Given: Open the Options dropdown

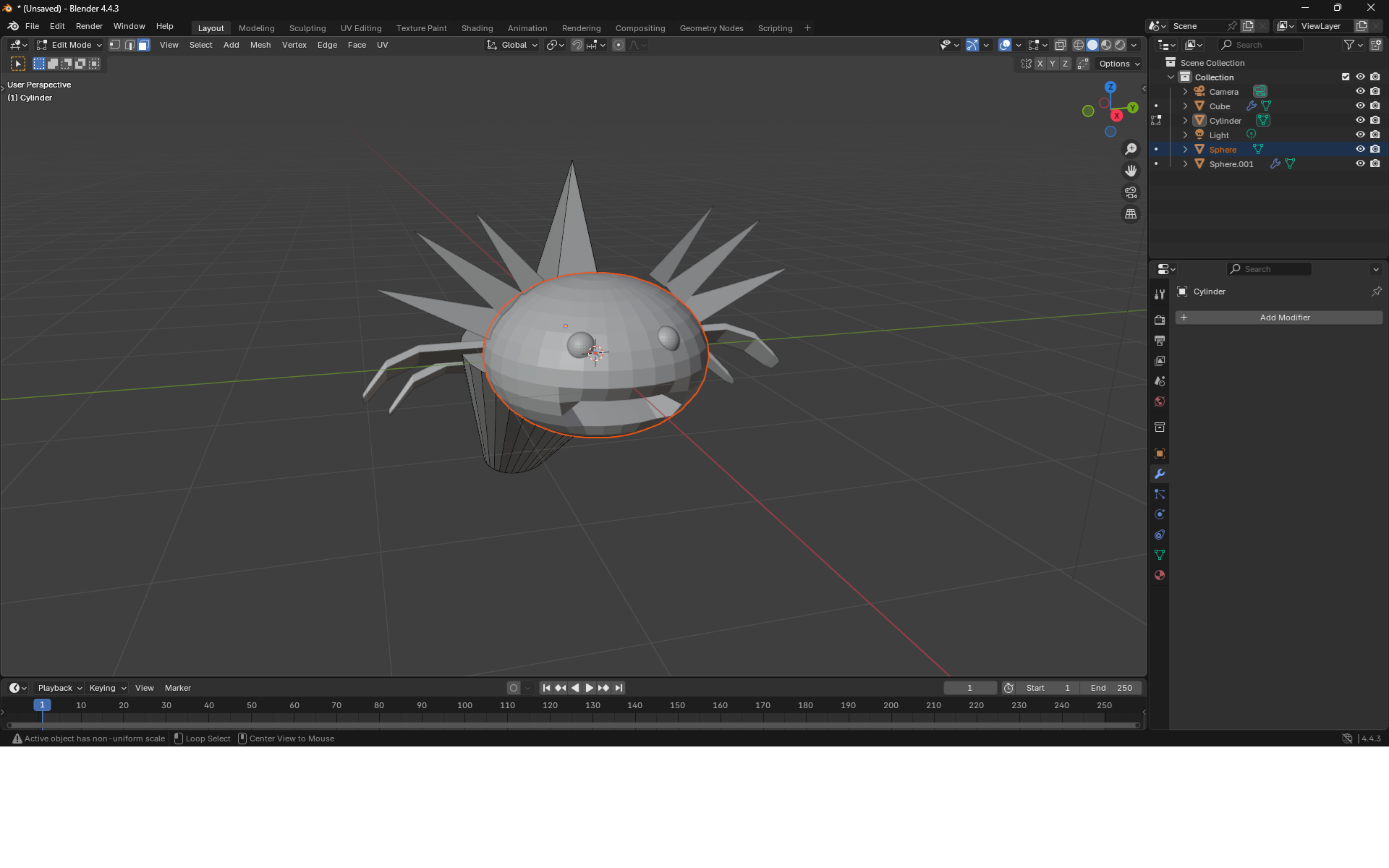Looking at the screenshot, I should [x=1119, y=64].
